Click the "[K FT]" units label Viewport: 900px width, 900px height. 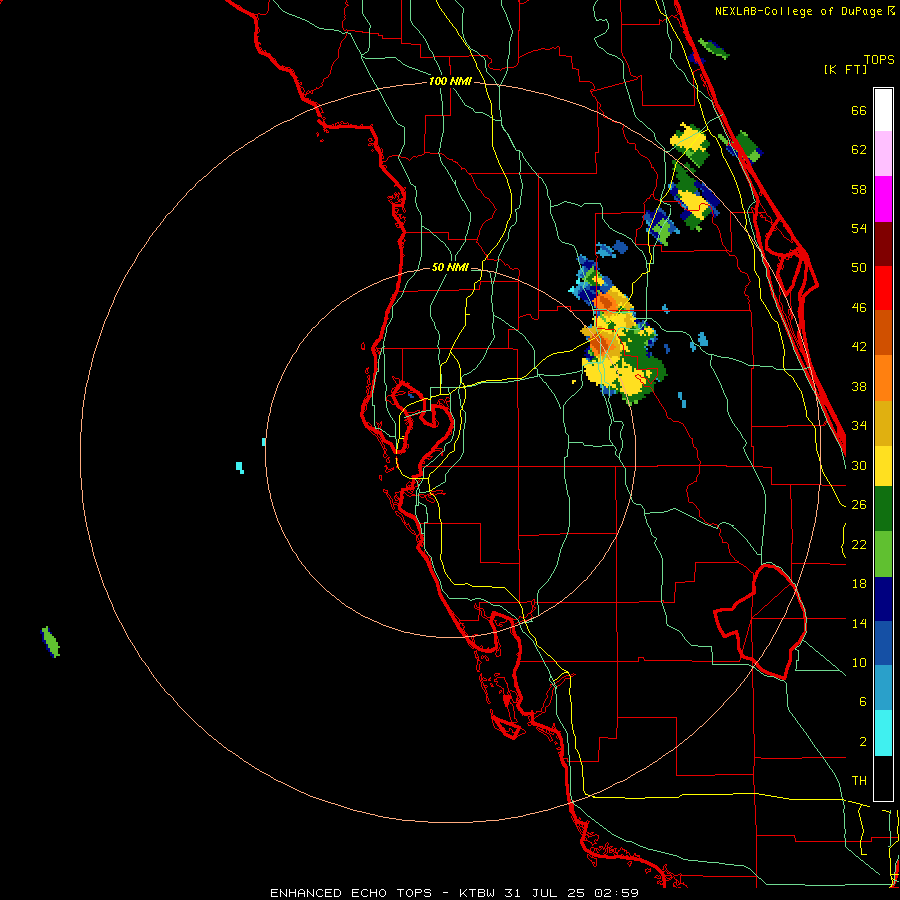845,69
